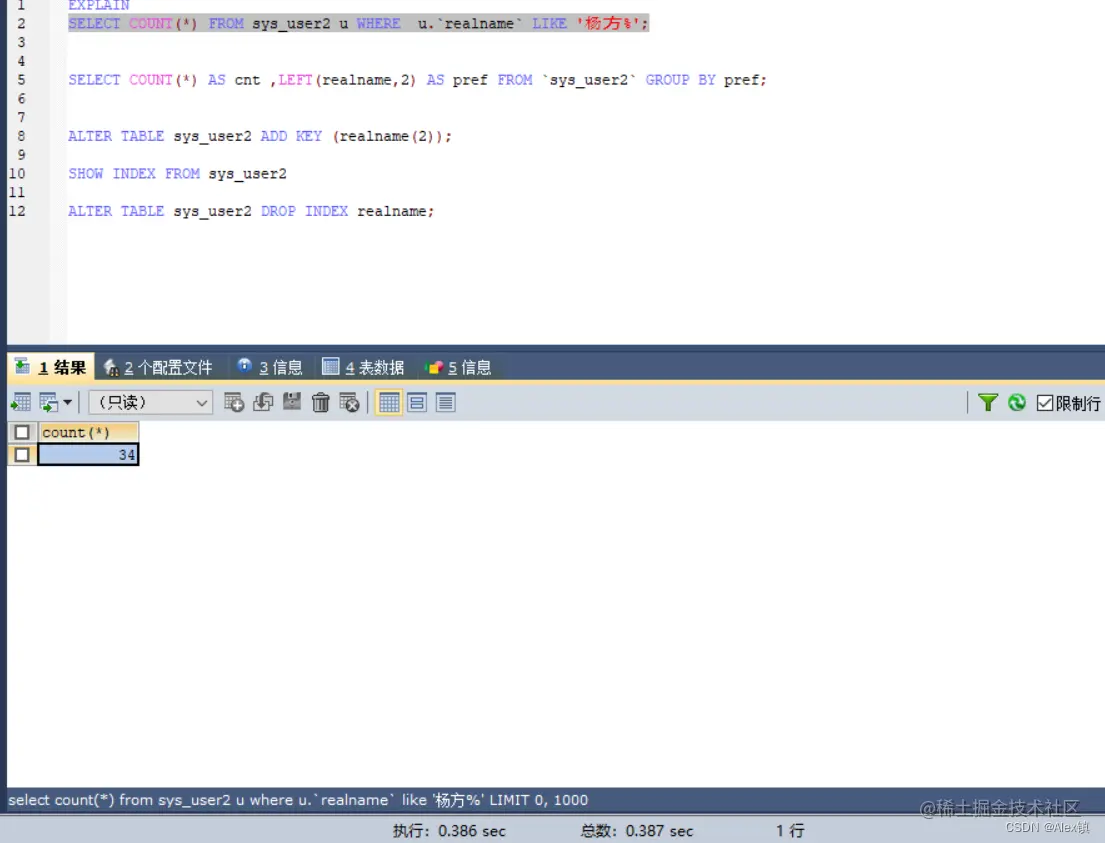Select the cell containing 34
This screenshot has height=843, width=1105.
(x=88, y=455)
